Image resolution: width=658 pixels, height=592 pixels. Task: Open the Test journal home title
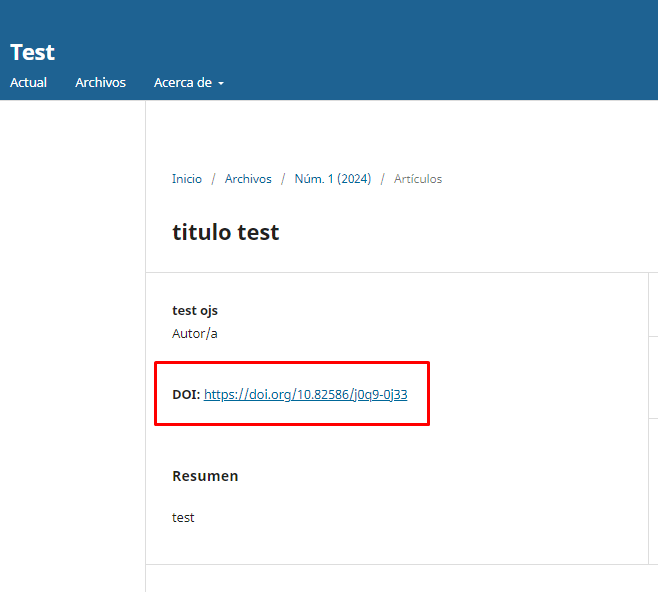(x=32, y=52)
